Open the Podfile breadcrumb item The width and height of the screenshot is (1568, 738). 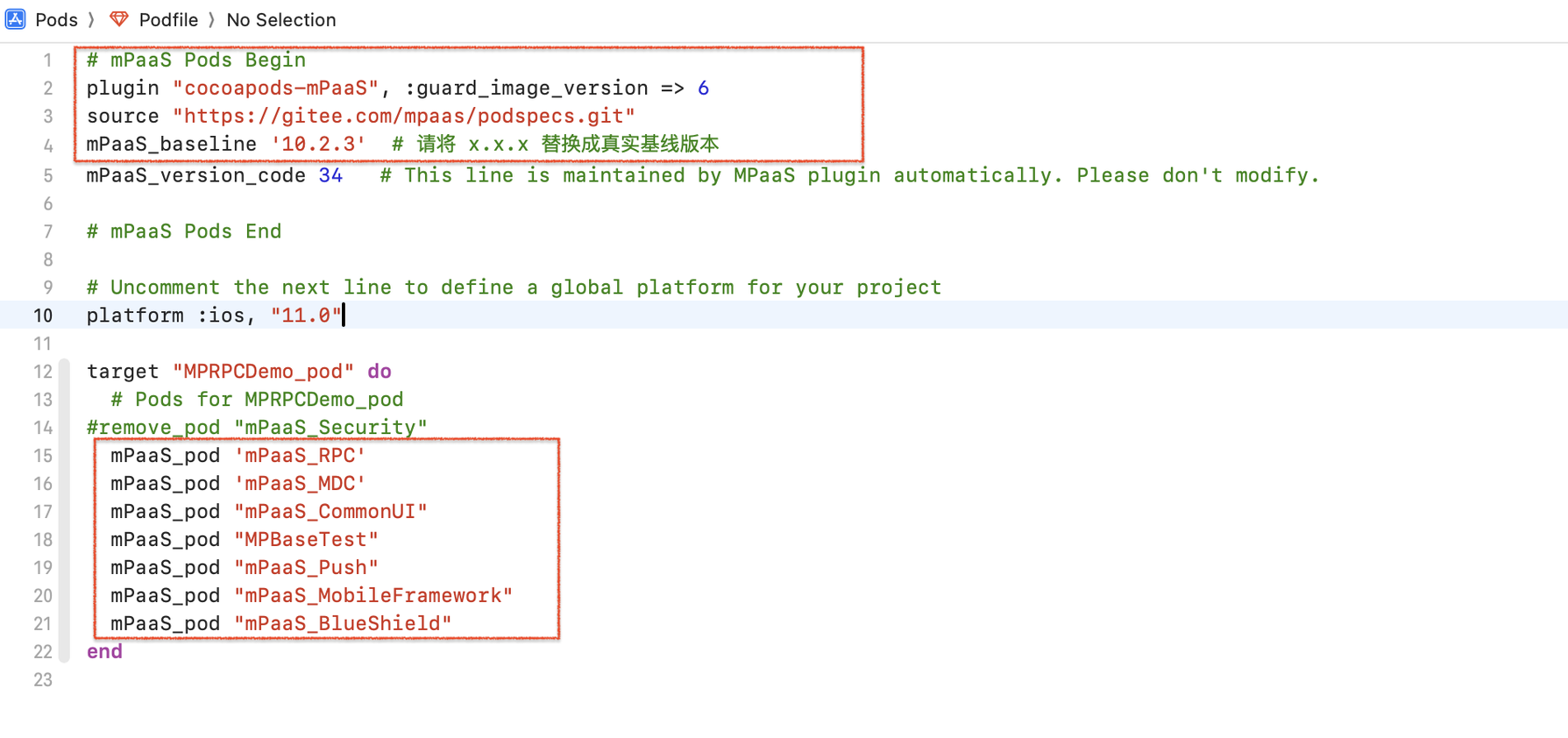click(168, 19)
